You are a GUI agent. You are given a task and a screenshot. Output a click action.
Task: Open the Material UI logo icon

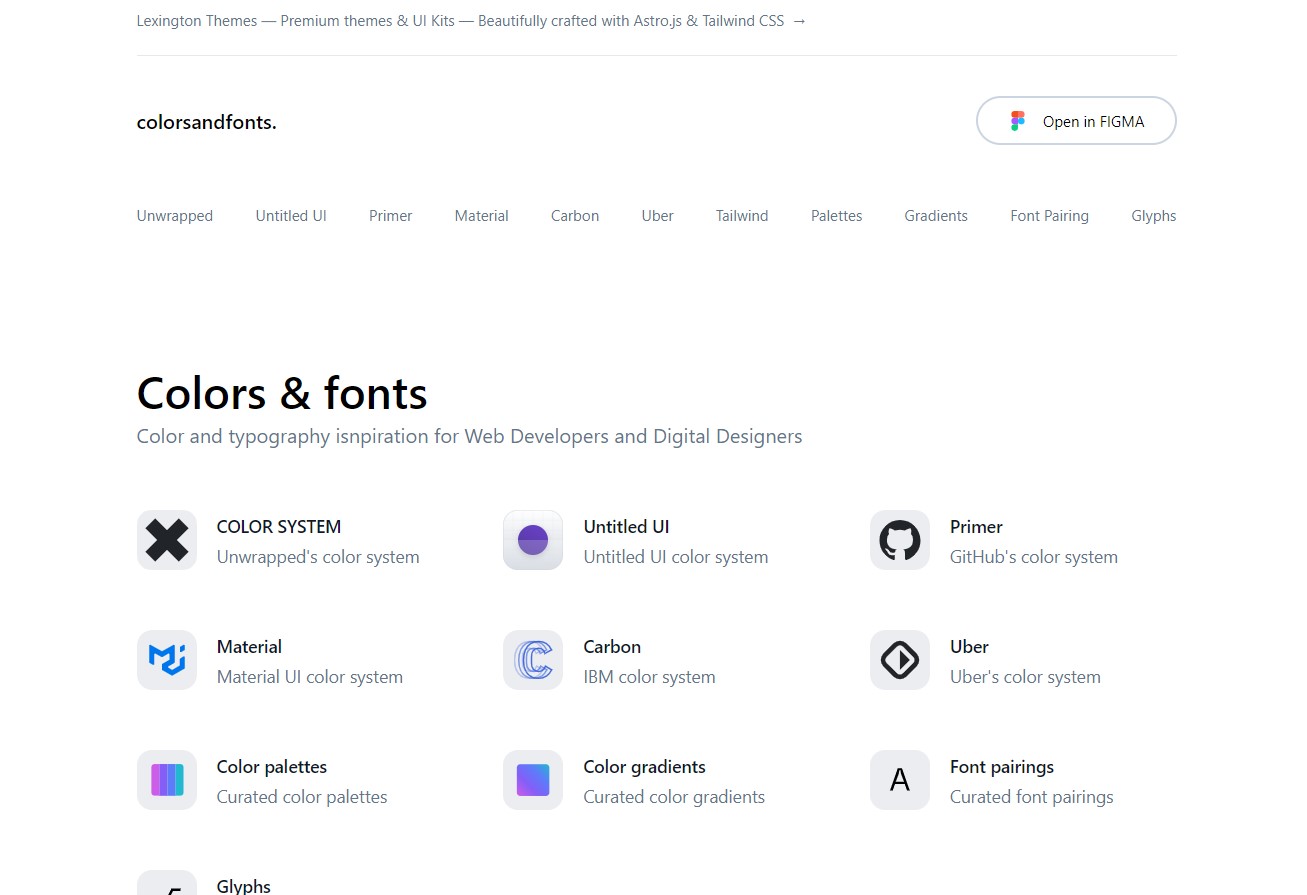point(167,660)
